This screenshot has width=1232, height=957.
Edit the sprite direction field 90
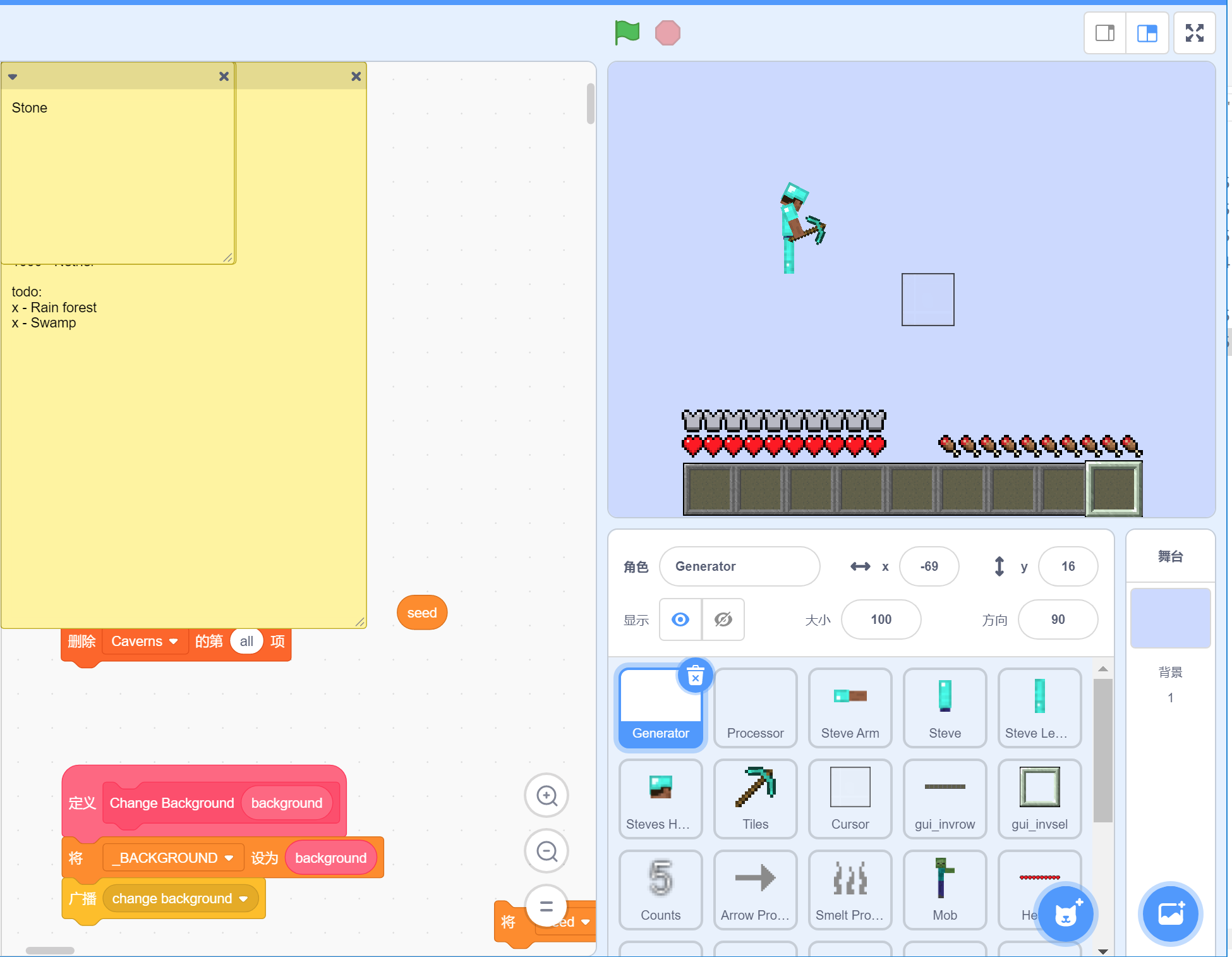click(x=1058, y=619)
